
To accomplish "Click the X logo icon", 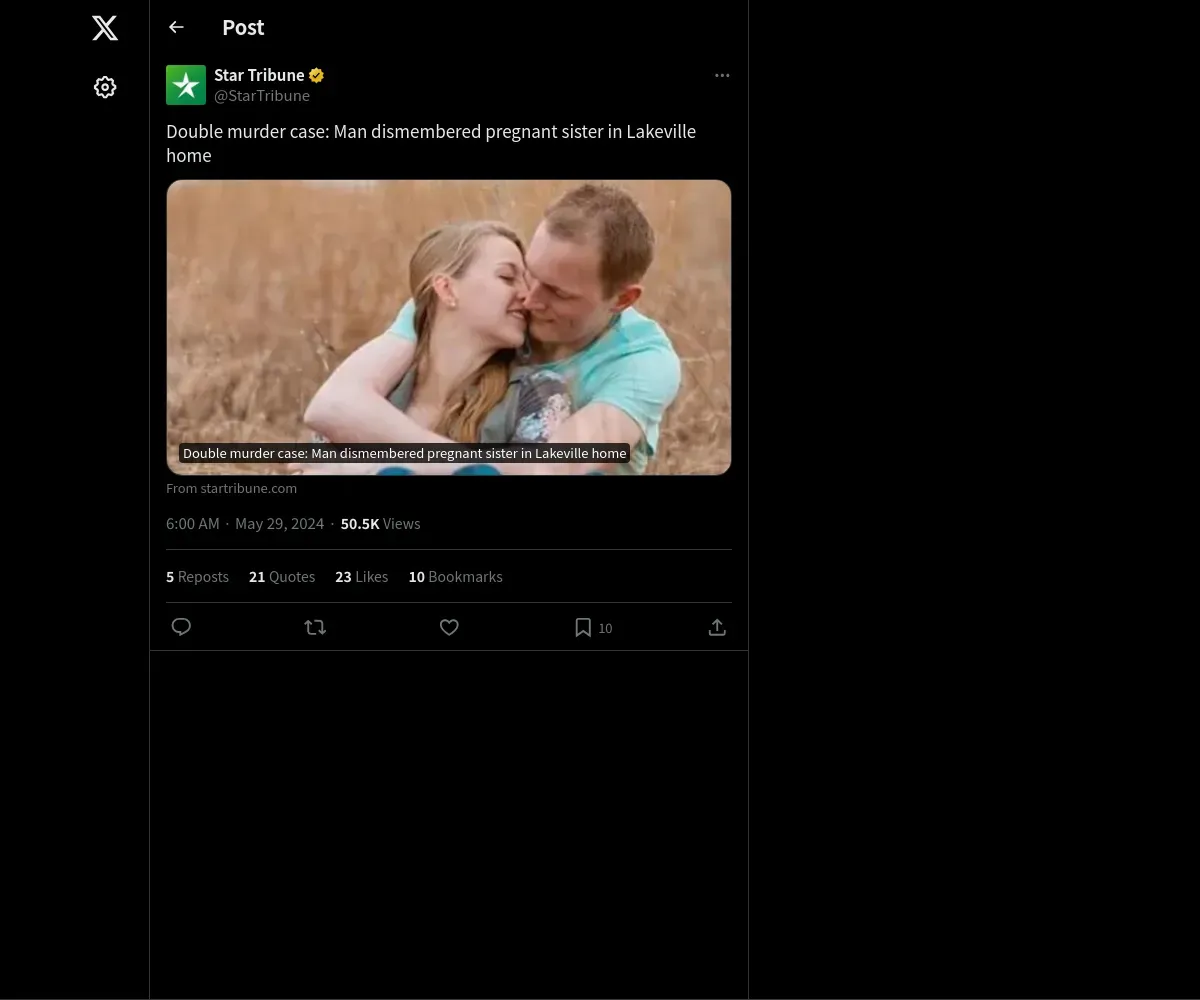I will click(105, 28).
